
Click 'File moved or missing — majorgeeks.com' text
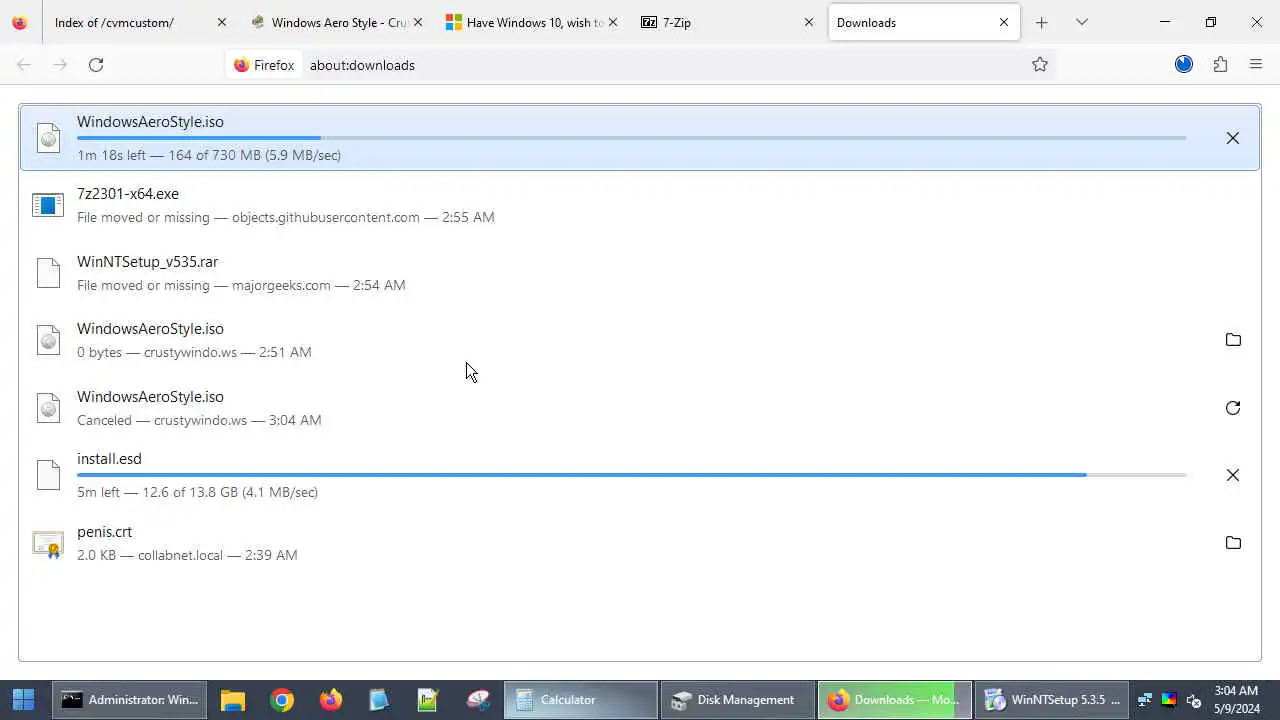coord(204,285)
